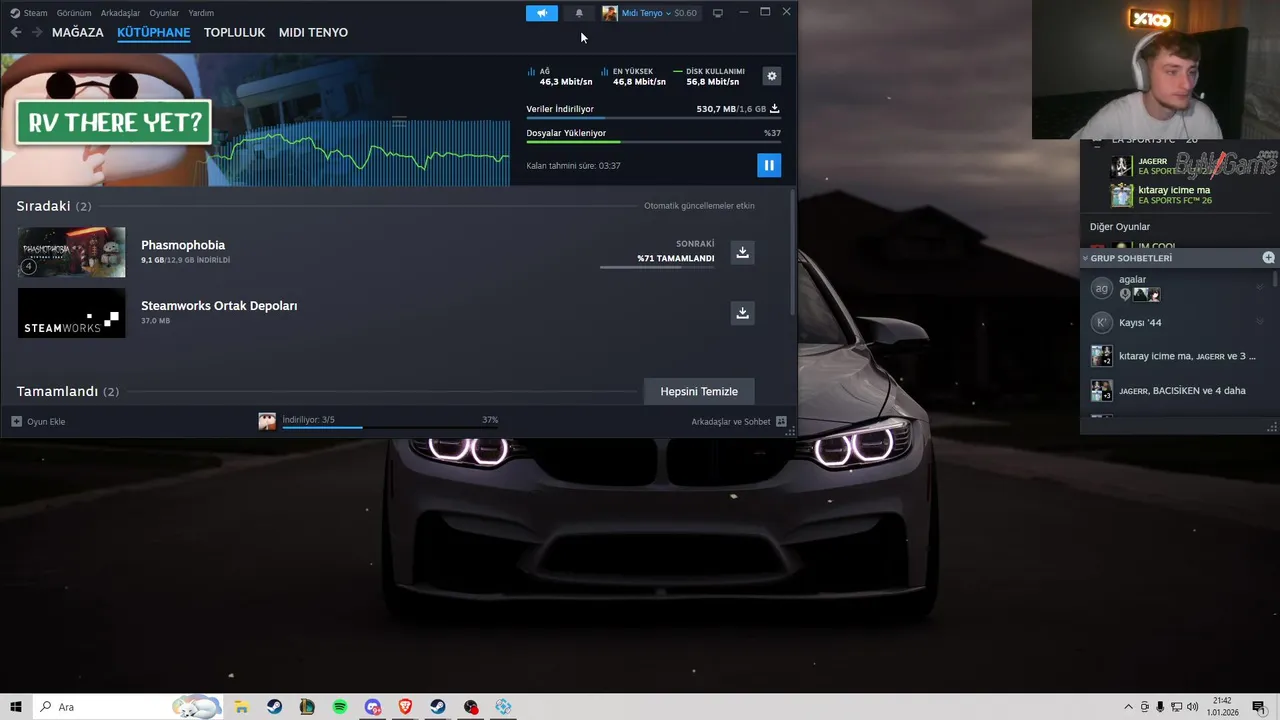Click the download queue scrollbar
1280x720 pixels.
pyautogui.click(x=794, y=253)
